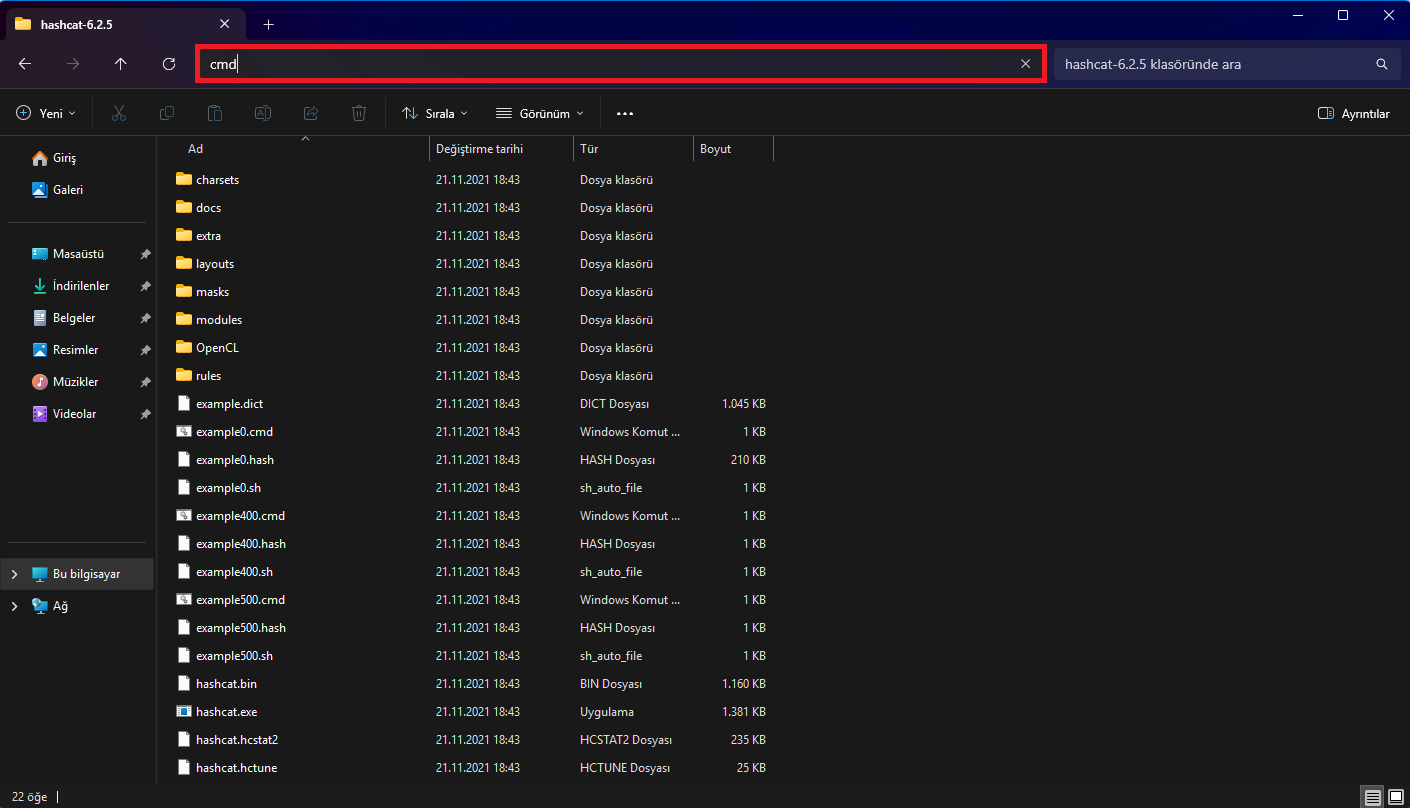Click the hashcat-6.2.5 tab title
Screen dimensions: 1410x808
click(x=76, y=24)
